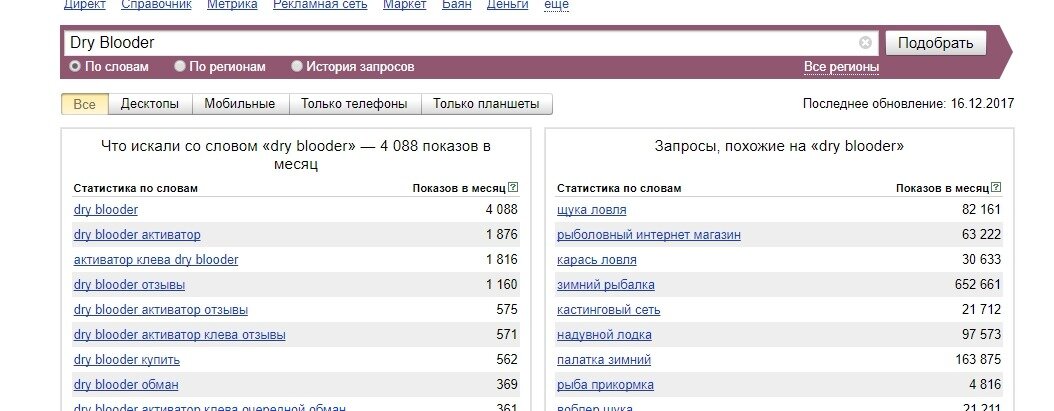Open the 'dry blooder' query link
Screen dimensions: 1054x411
(x=106, y=210)
